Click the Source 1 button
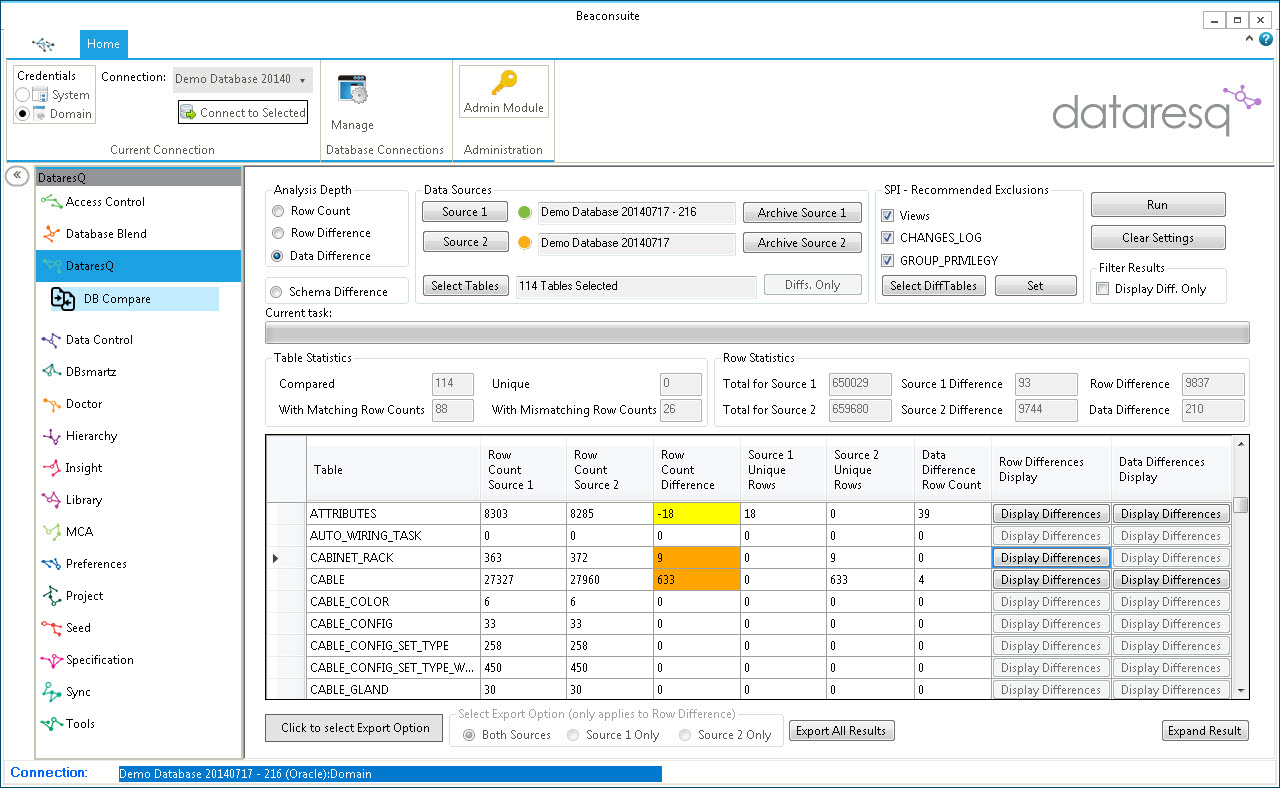The height and width of the screenshot is (788, 1280). [465, 212]
